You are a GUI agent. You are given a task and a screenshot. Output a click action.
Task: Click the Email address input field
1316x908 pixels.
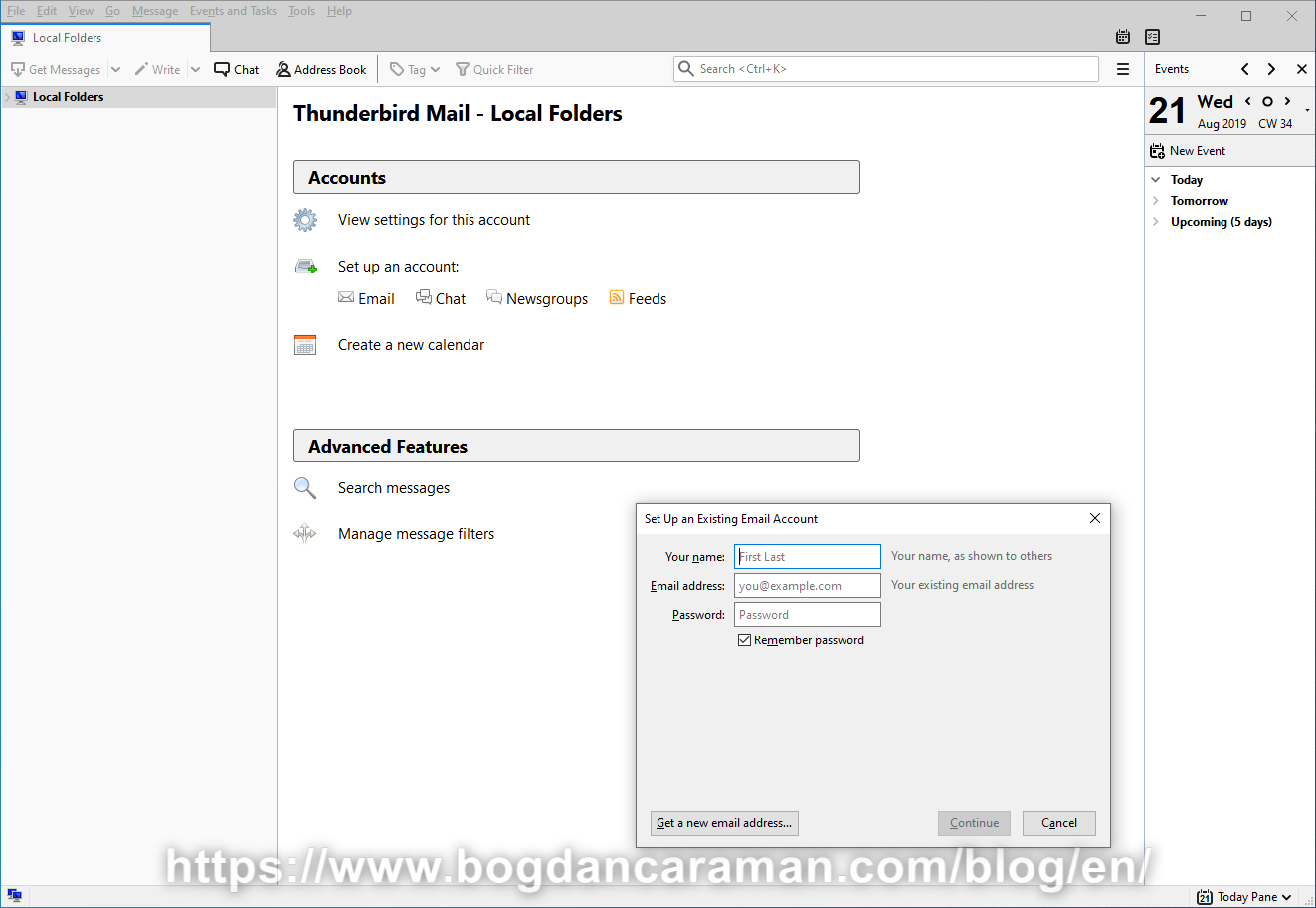(808, 586)
